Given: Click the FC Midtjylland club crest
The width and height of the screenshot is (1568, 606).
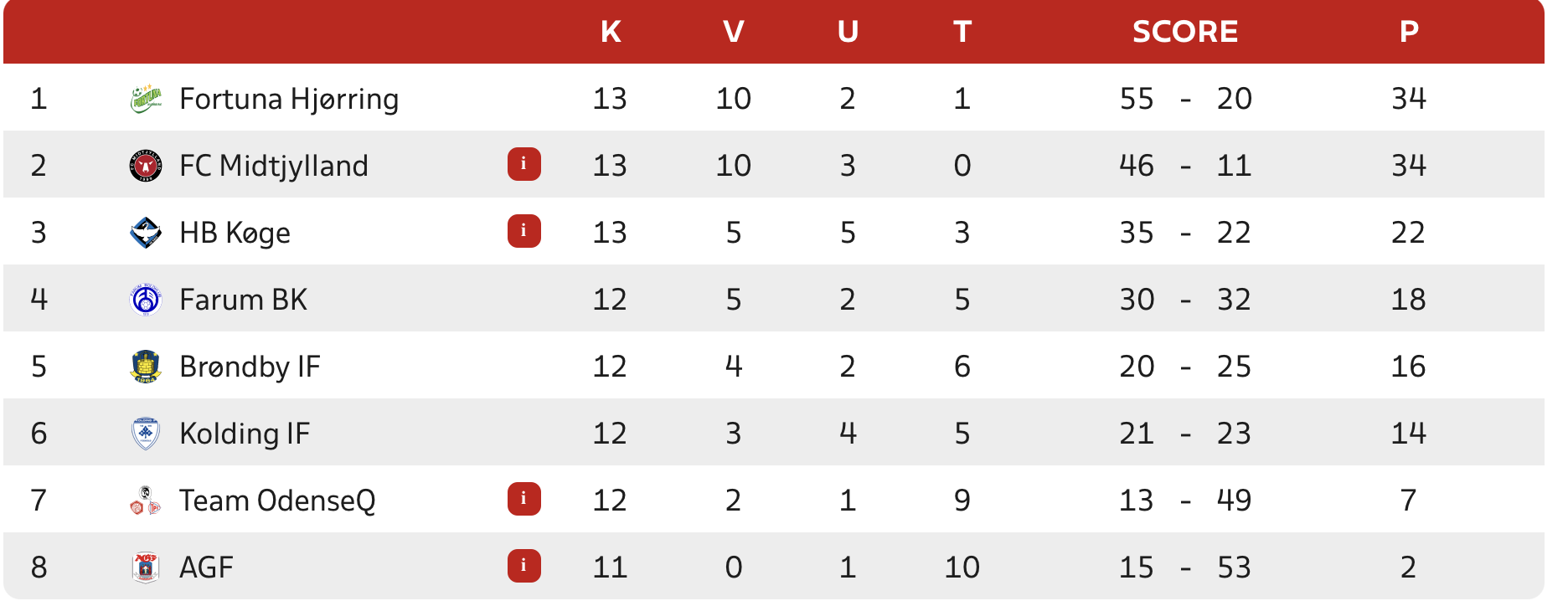Looking at the screenshot, I should pyautogui.click(x=146, y=166).
